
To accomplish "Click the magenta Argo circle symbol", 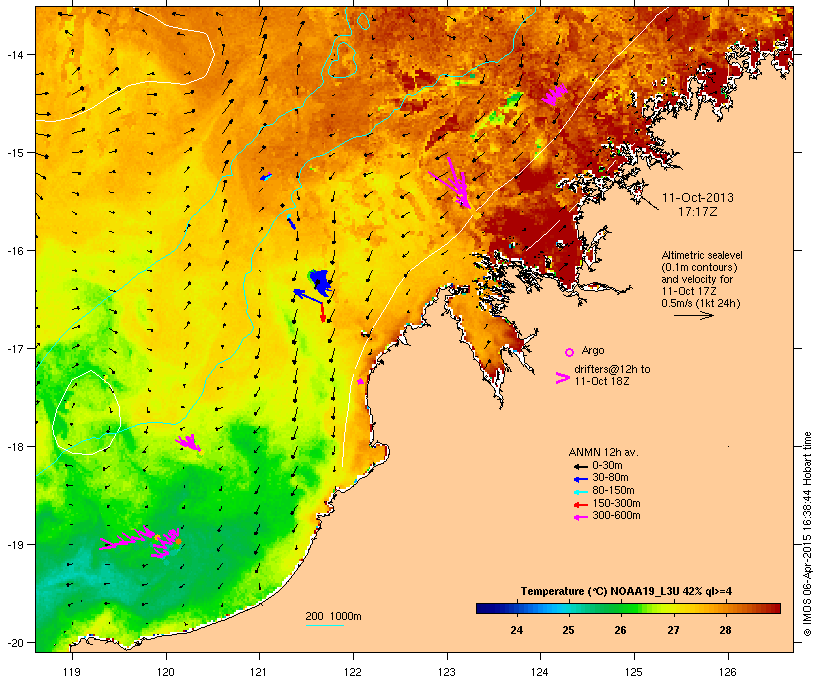I will point(570,352).
